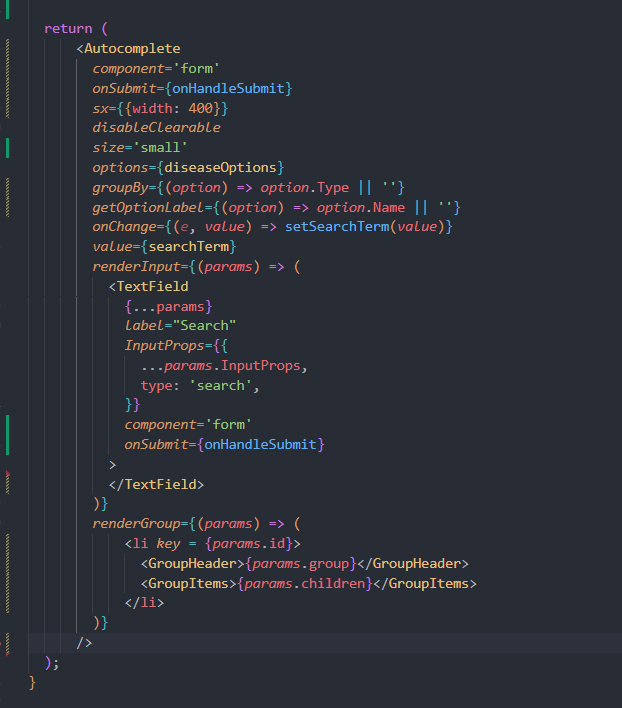
Task: Click the closing '</GroupItems>' tag
Action: [x=425, y=583]
